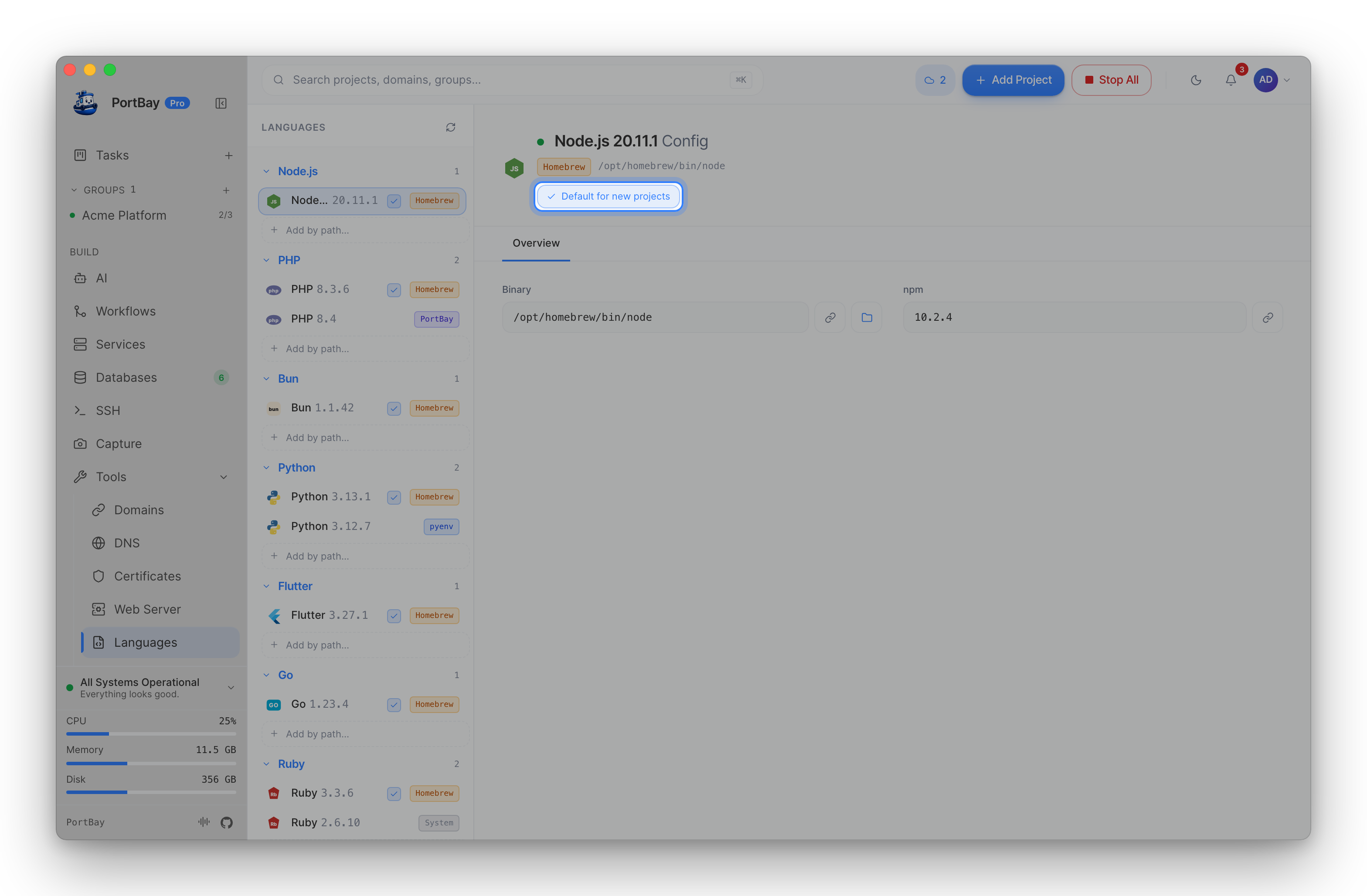The height and width of the screenshot is (896, 1367).
Task: Open the cloud sync indicator showing 2
Action: coord(935,80)
